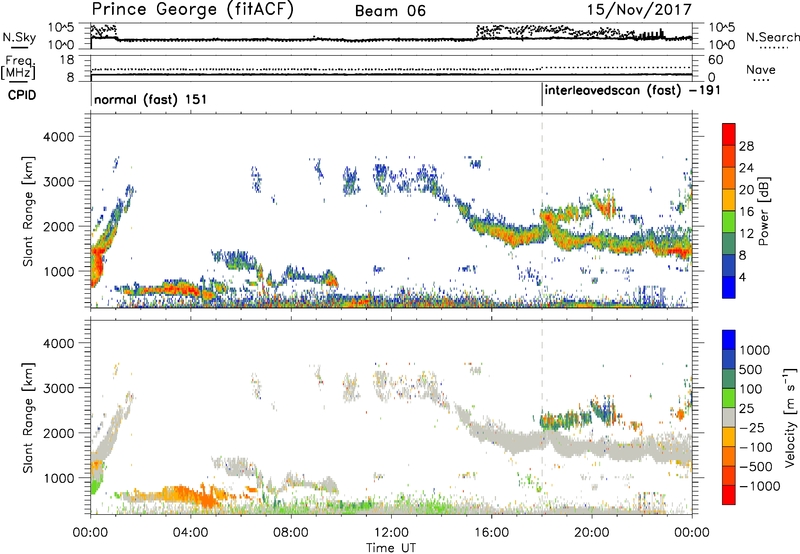Click the power panel 'Slant Range [km]' label
800x554 pixels.
tap(28, 211)
